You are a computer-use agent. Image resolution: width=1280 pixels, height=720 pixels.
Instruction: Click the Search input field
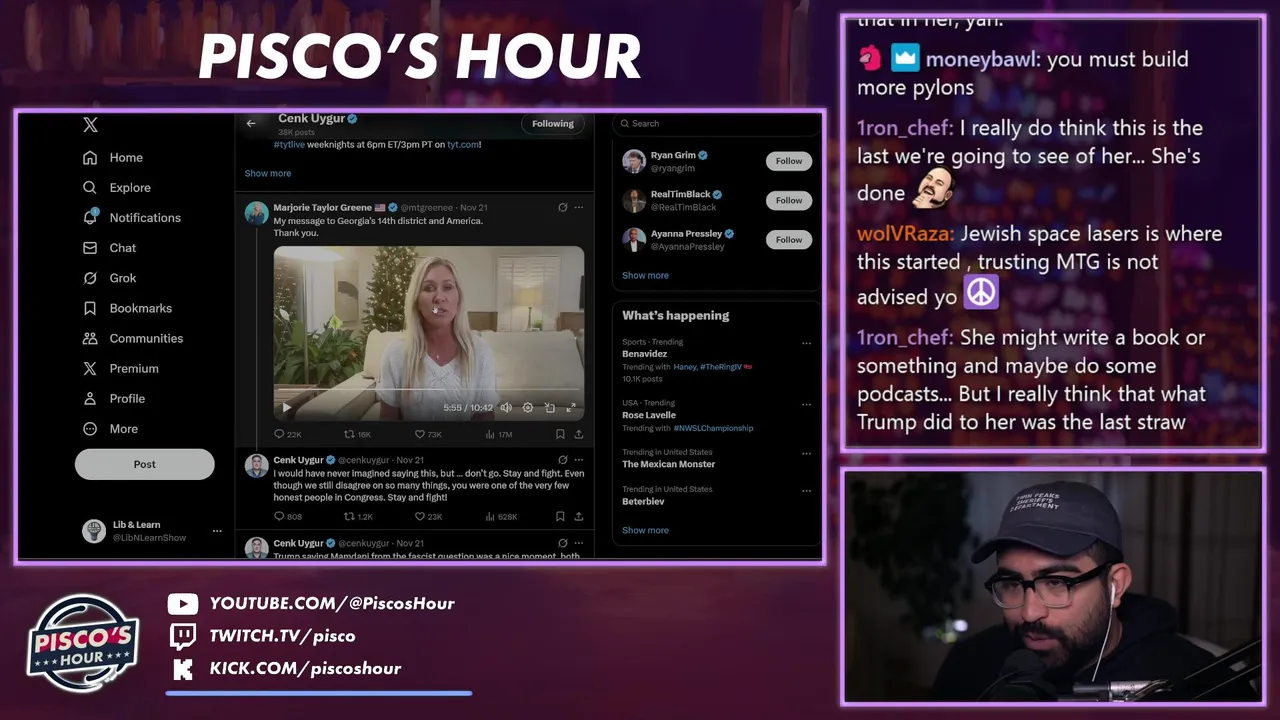[x=714, y=123]
